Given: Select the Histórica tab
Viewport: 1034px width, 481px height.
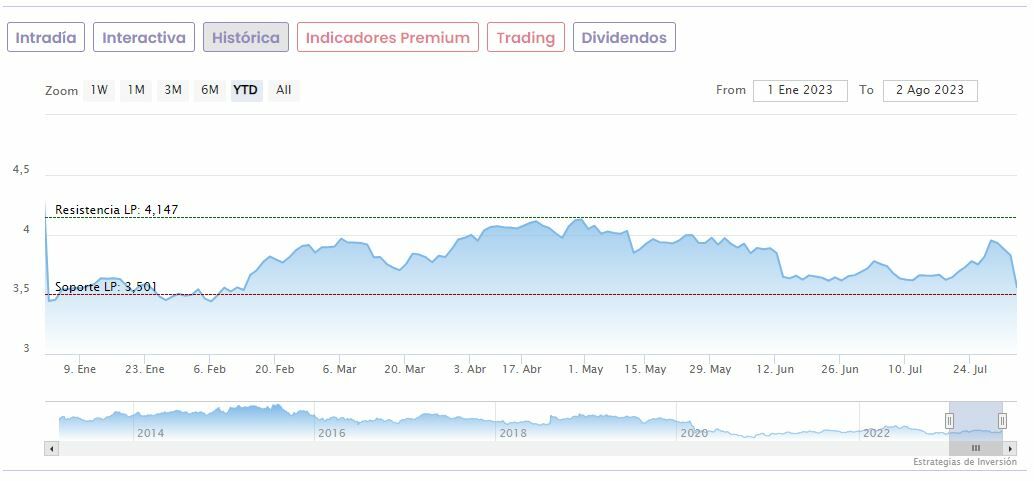Looking at the screenshot, I should click(x=246, y=38).
